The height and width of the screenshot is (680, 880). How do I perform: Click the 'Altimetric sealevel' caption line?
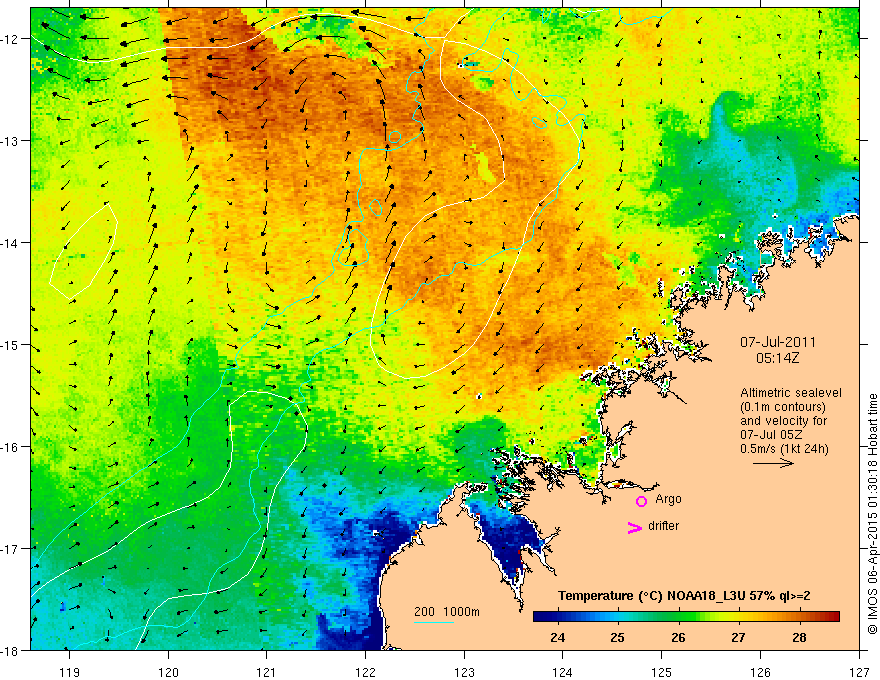[x=791, y=393]
